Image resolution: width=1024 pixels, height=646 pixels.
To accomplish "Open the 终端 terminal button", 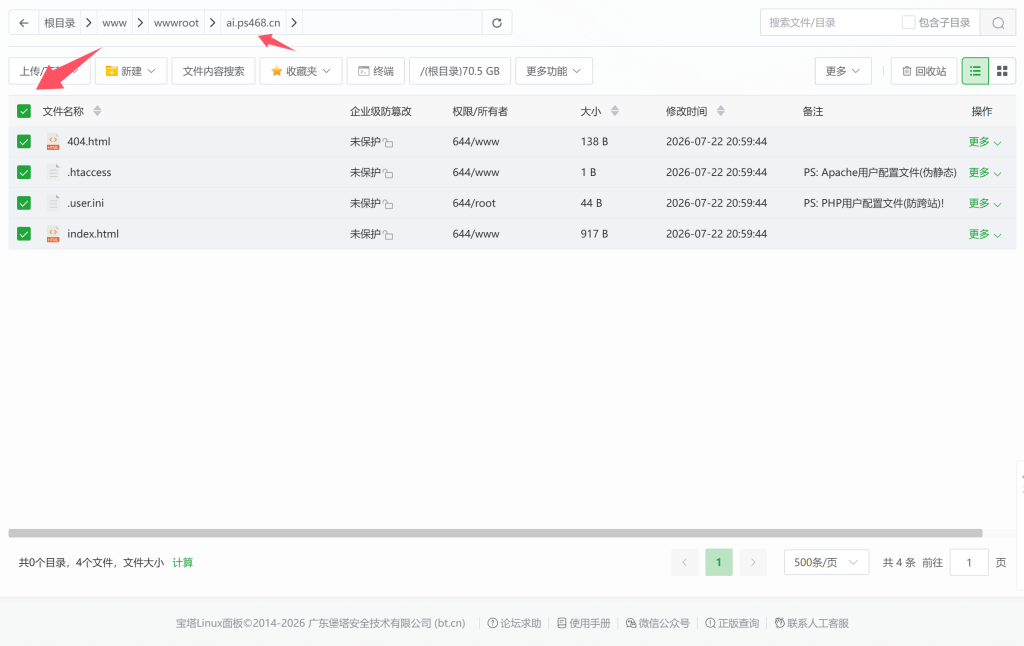I will point(376,71).
